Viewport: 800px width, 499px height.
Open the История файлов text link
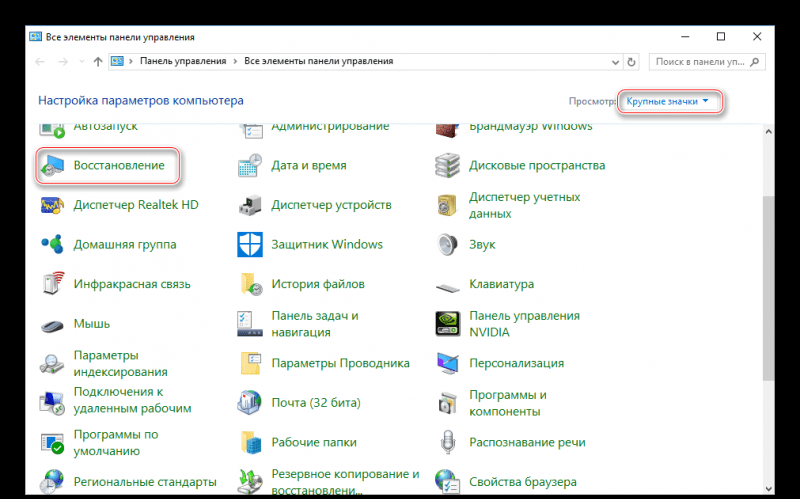coord(318,284)
